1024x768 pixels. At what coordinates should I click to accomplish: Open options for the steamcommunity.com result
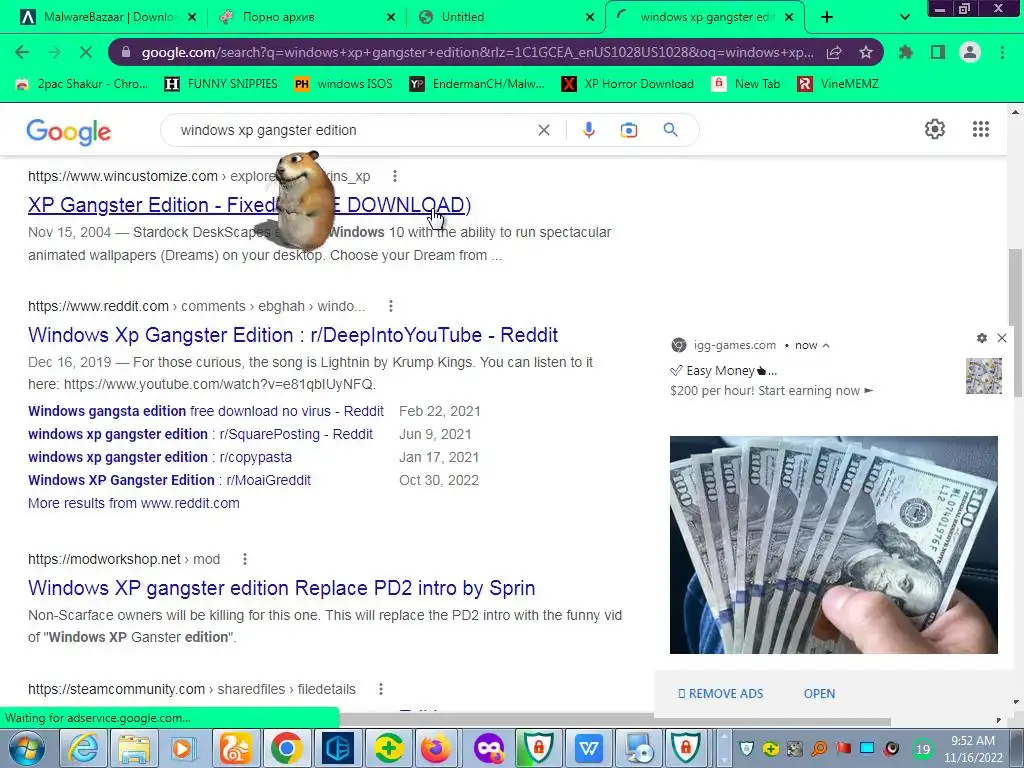coord(381,689)
